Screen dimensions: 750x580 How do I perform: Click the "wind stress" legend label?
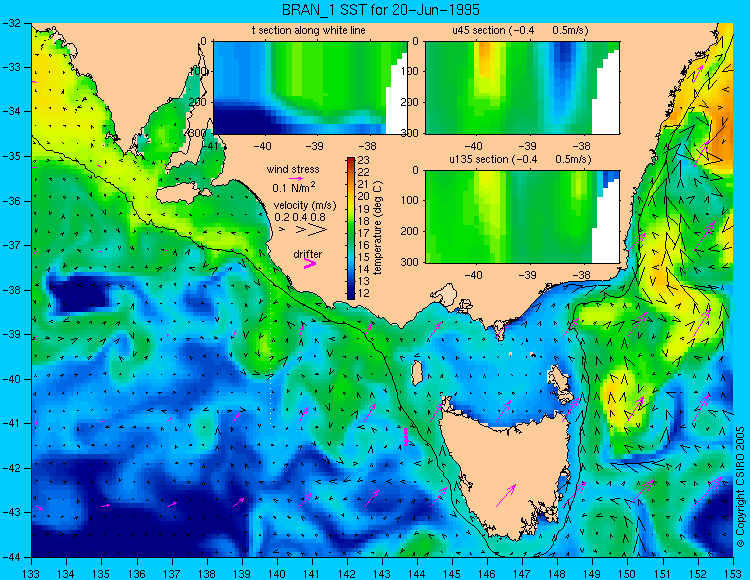click(x=293, y=169)
